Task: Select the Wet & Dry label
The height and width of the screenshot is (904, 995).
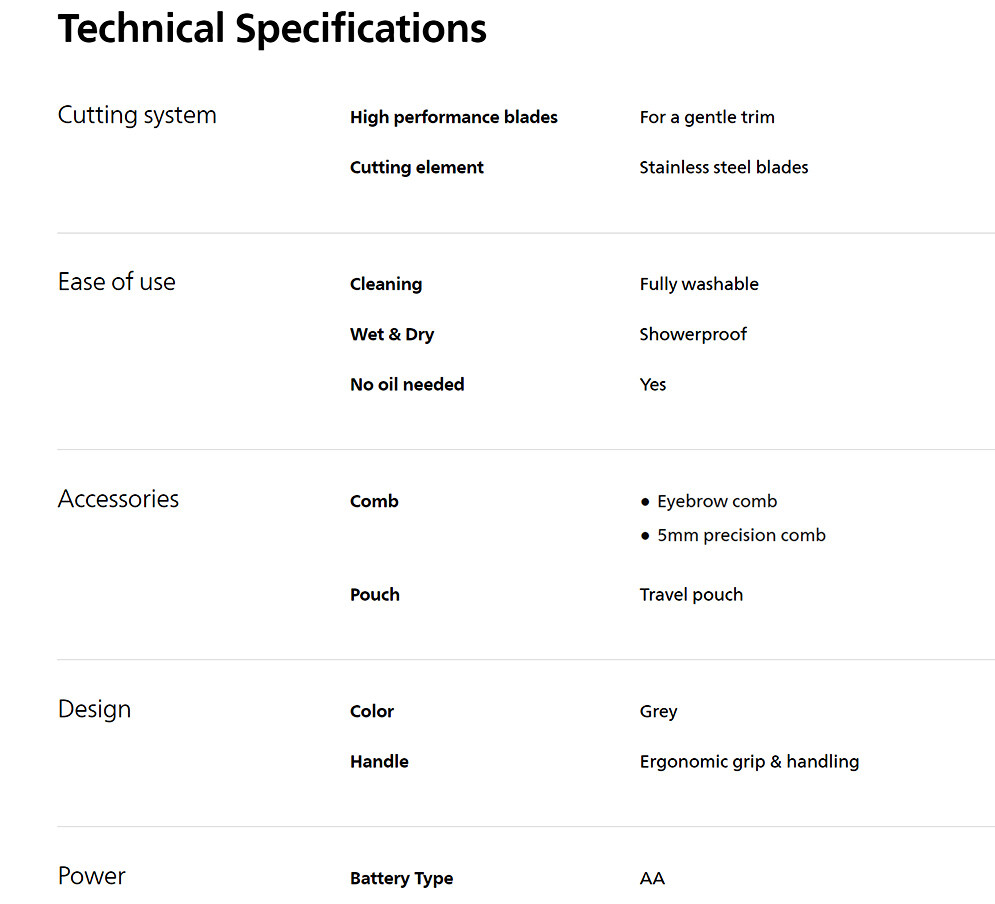Action: (x=391, y=334)
